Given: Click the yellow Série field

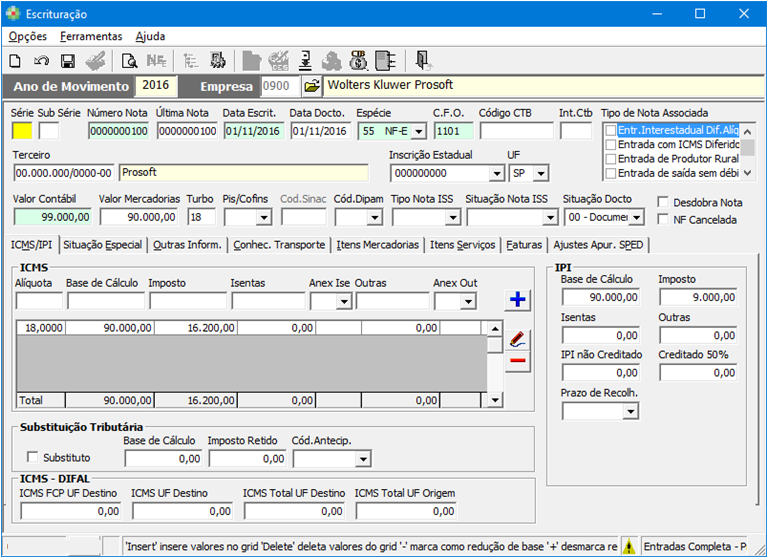Looking at the screenshot, I should 22,131.
